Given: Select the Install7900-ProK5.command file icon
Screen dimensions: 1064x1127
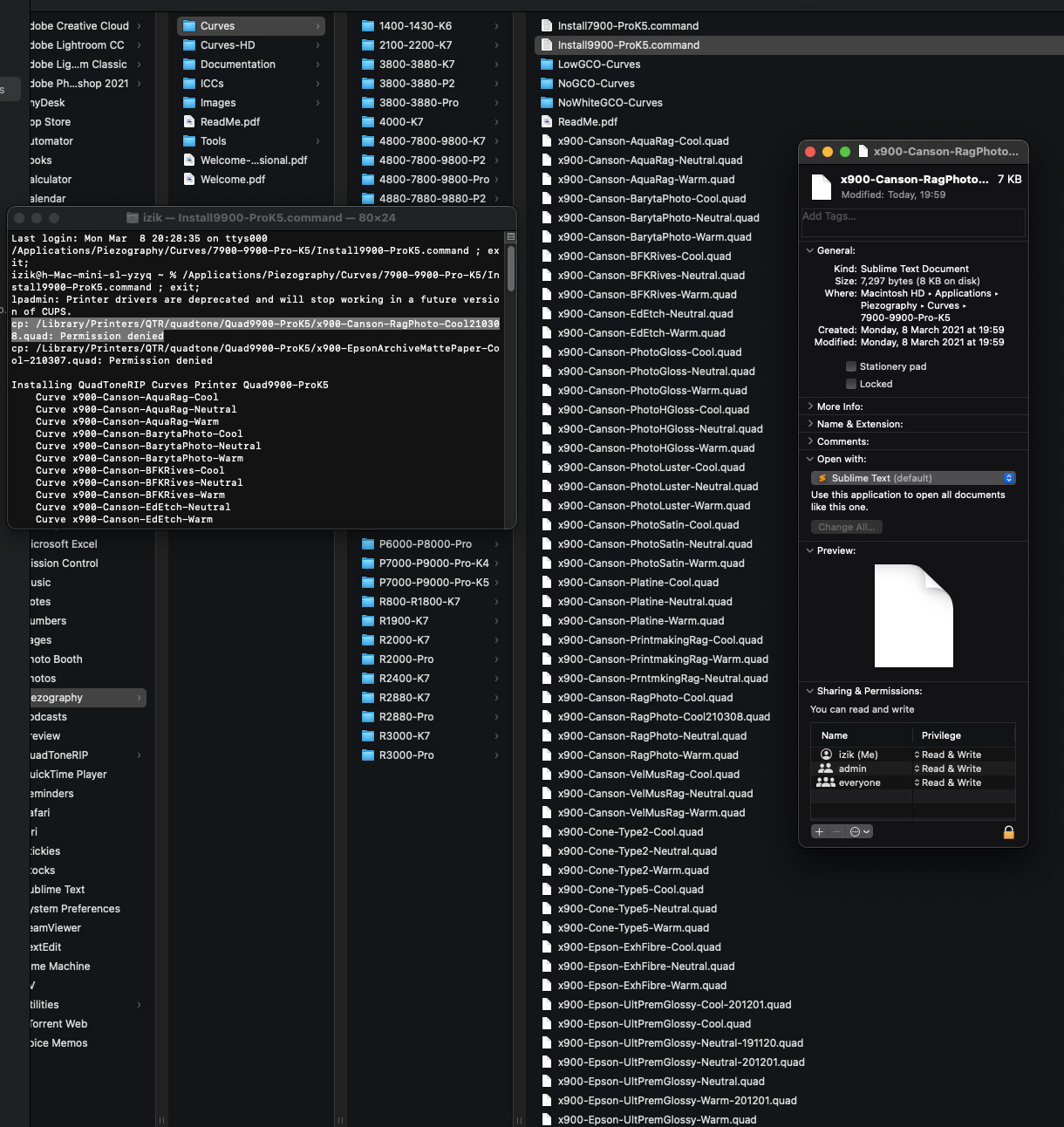Looking at the screenshot, I should [547, 26].
